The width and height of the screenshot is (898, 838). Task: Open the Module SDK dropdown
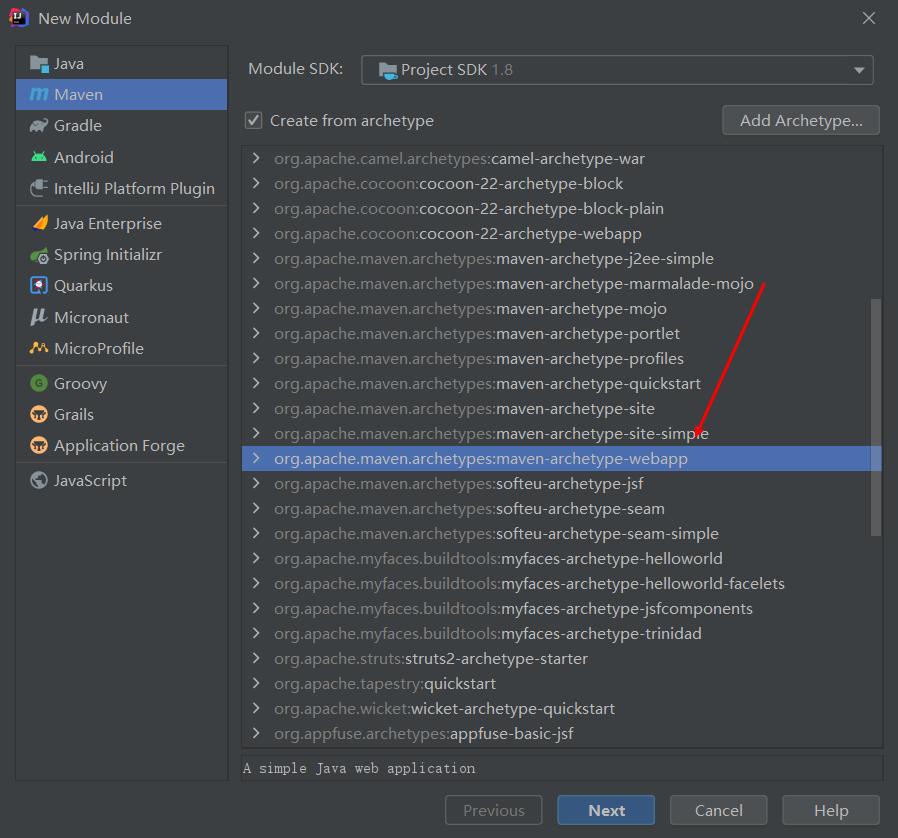point(617,70)
